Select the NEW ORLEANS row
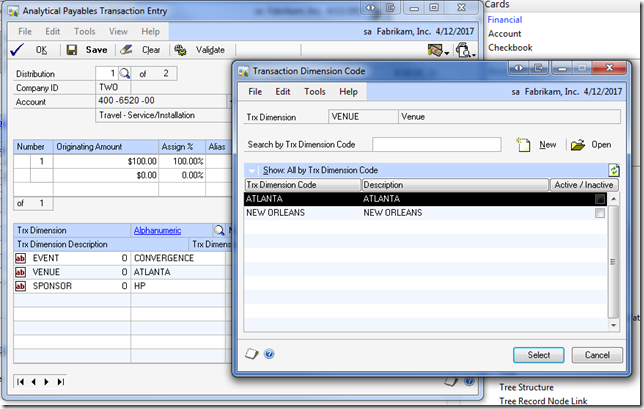 pos(425,213)
